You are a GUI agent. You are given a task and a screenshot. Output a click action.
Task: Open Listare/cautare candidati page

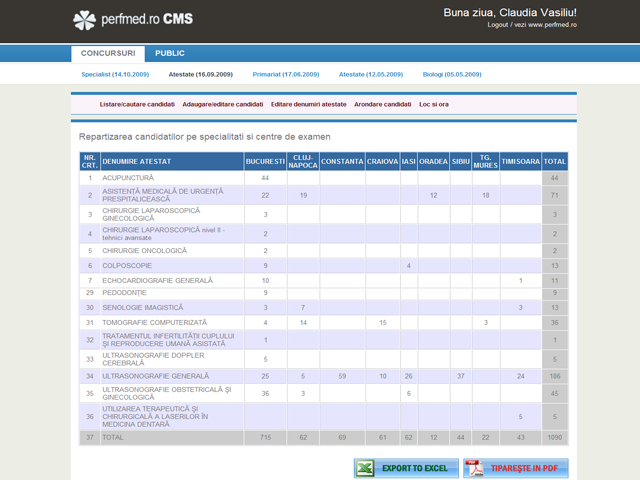[x=137, y=104]
